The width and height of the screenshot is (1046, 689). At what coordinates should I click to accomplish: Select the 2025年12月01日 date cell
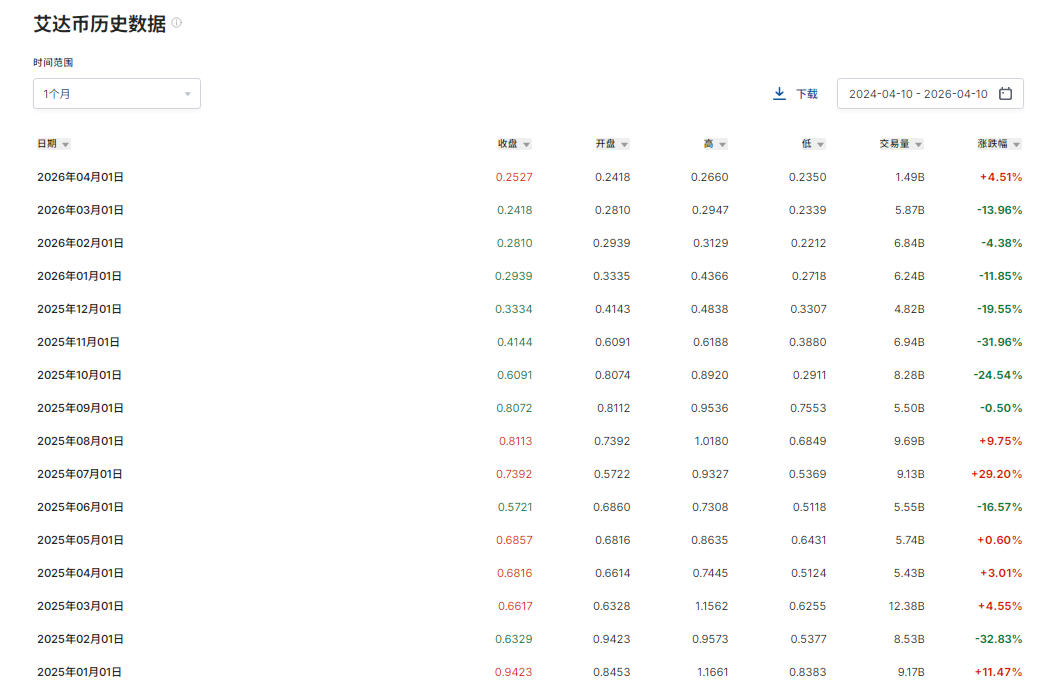(x=79, y=309)
